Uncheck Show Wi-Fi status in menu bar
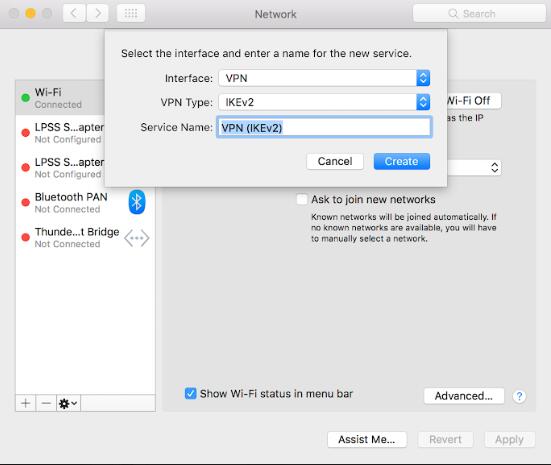The width and height of the screenshot is (551, 465). point(190,394)
